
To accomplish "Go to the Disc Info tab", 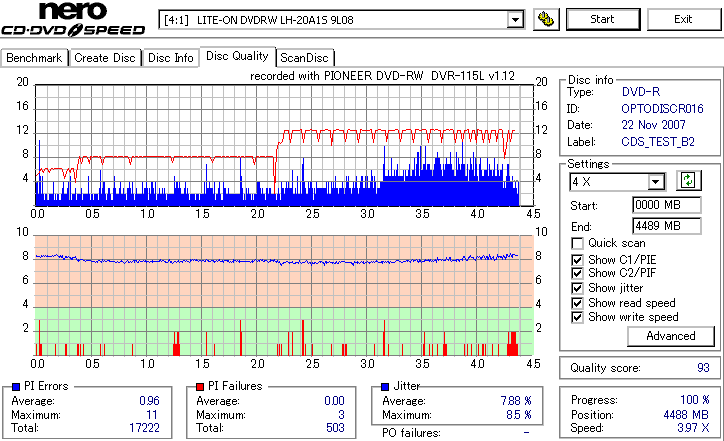I will [170, 58].
